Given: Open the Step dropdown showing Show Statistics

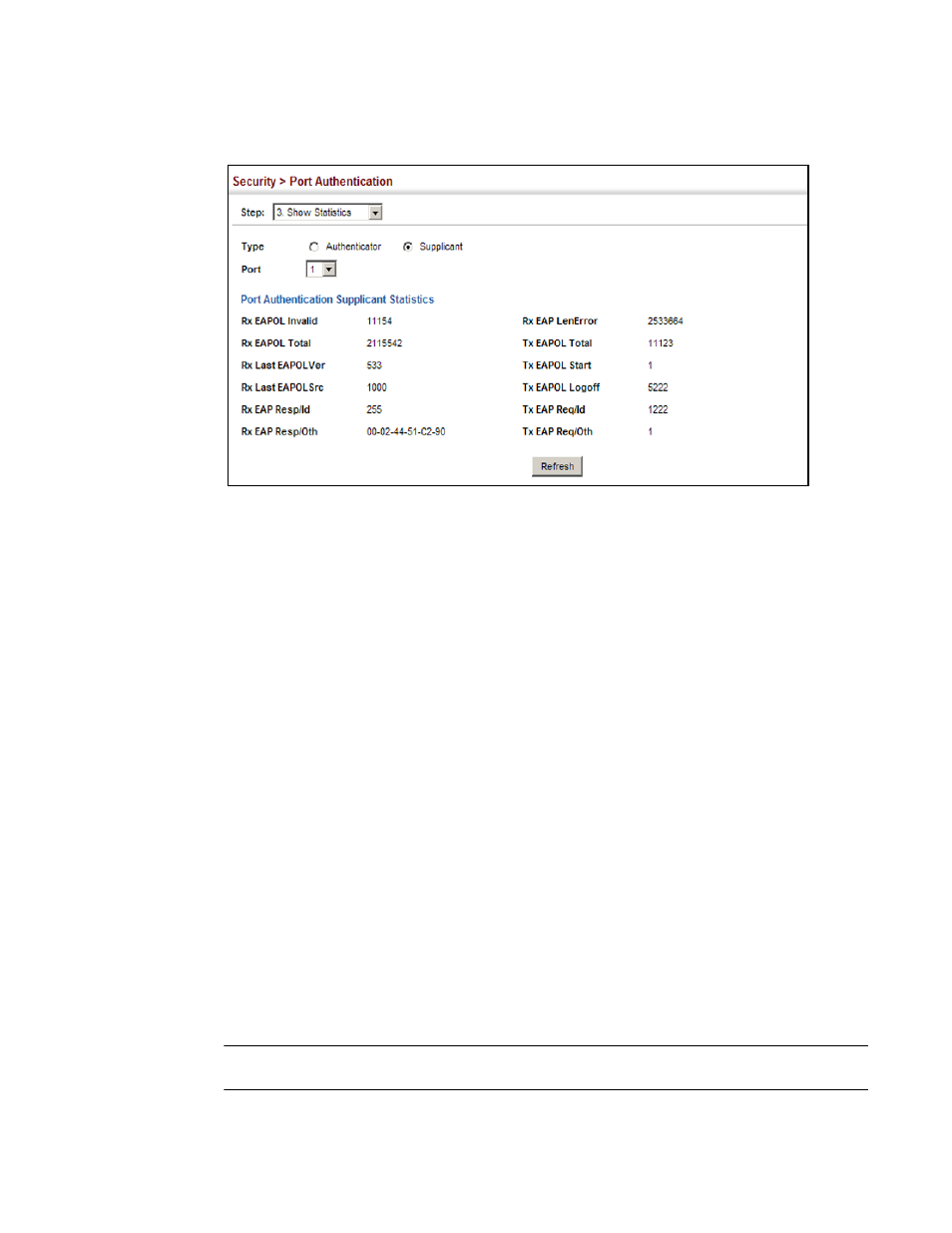Looking at the screenshot, I should click(327, 213).
